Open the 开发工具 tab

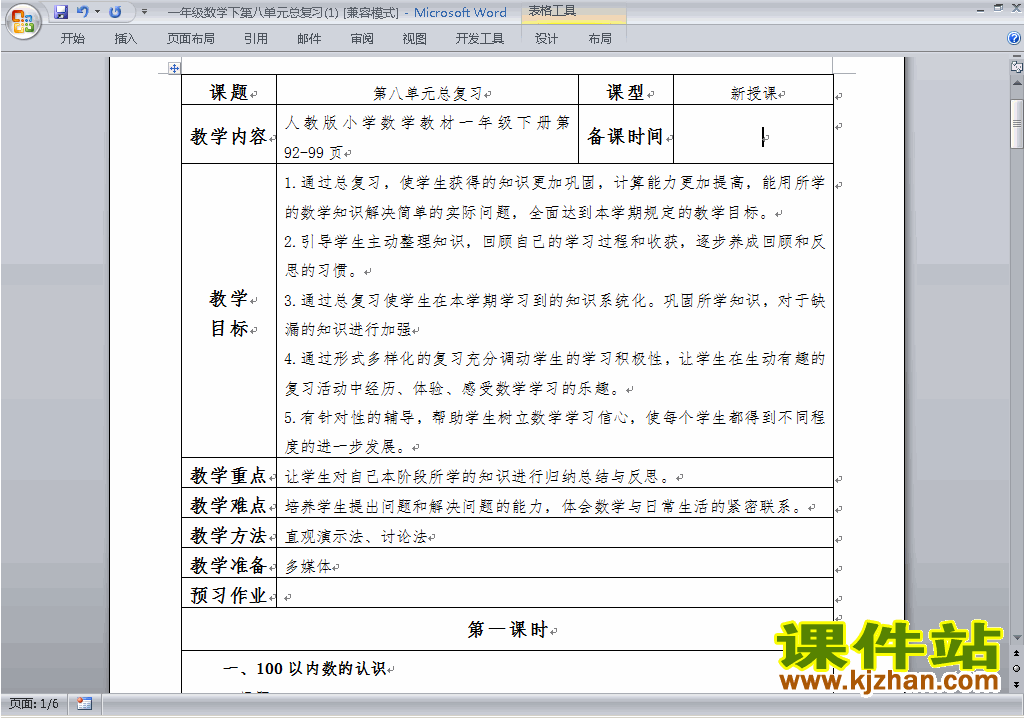click(x=479, y=39)
